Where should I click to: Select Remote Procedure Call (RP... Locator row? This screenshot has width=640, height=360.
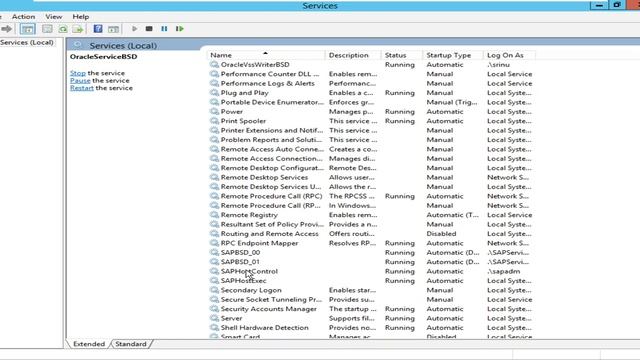[x=371, y=205]
